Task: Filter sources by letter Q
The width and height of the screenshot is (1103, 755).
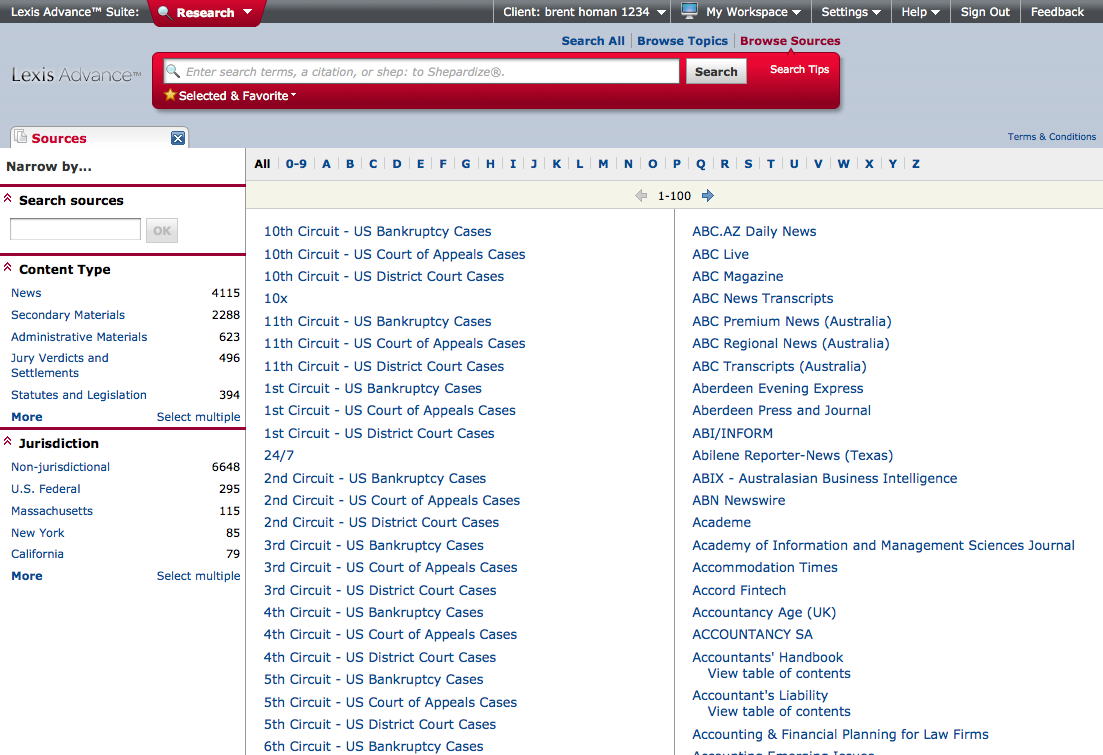Action: click(x=701, y=164)
